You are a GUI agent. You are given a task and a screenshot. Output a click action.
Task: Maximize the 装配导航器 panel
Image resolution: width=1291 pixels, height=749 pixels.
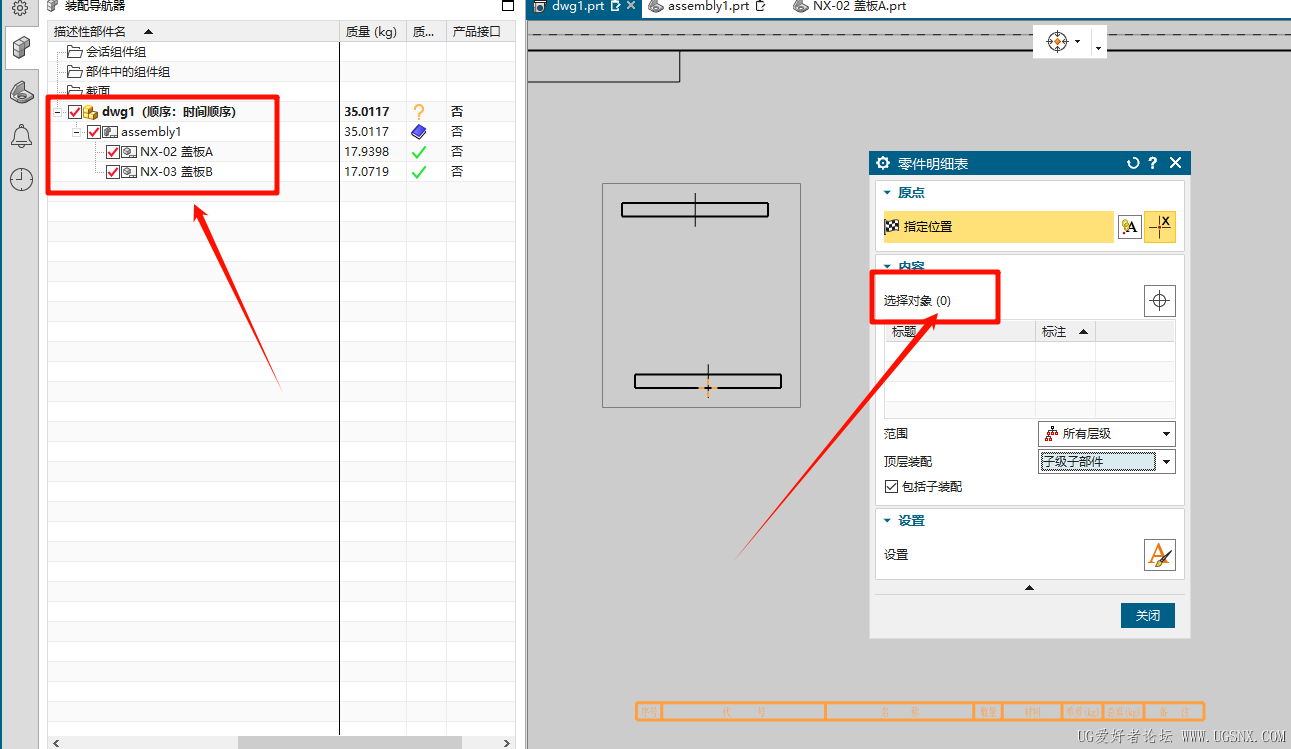tap(507, 6)
